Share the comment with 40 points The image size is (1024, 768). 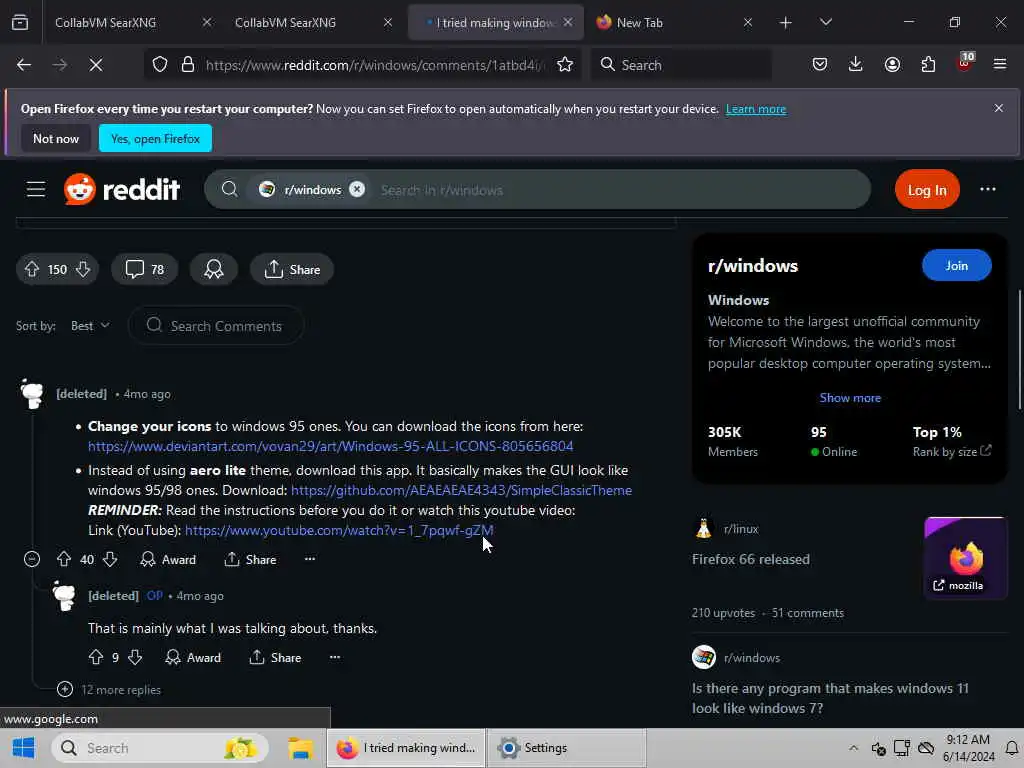pos(250,560)
